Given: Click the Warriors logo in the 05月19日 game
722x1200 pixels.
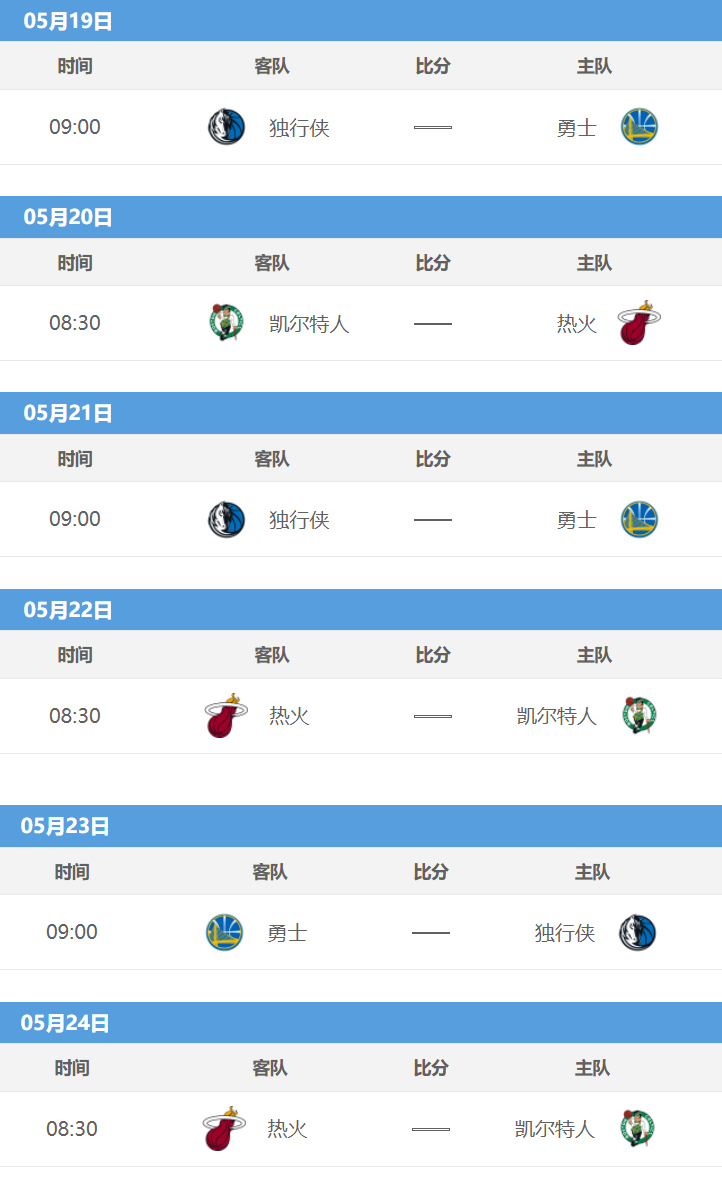Looking at the screenshot, I should point(639,127).
